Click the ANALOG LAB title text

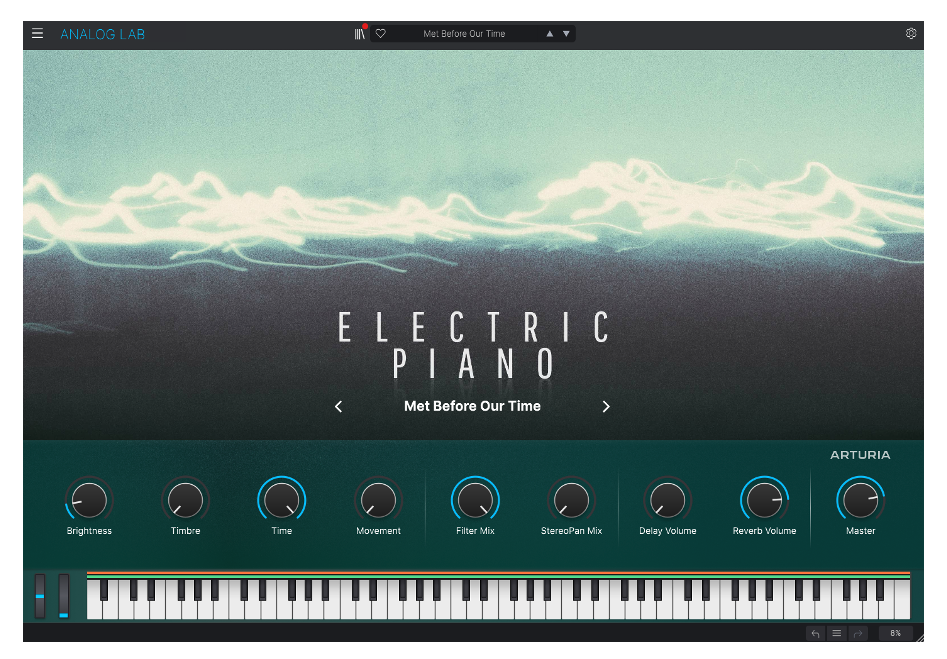tap(102, 34)
